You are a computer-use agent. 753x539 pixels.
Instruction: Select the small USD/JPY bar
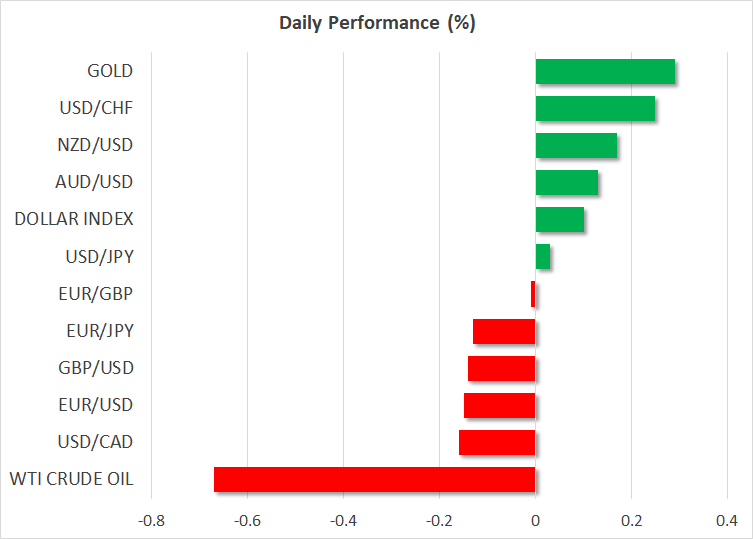coord(543,257)
